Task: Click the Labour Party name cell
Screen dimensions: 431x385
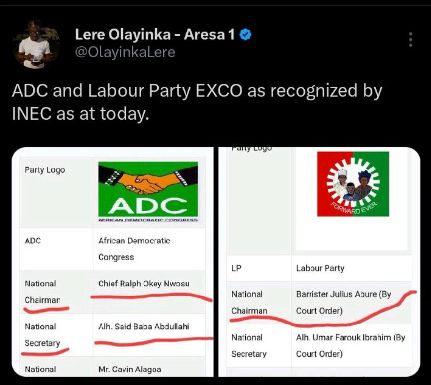Action: 352,268
